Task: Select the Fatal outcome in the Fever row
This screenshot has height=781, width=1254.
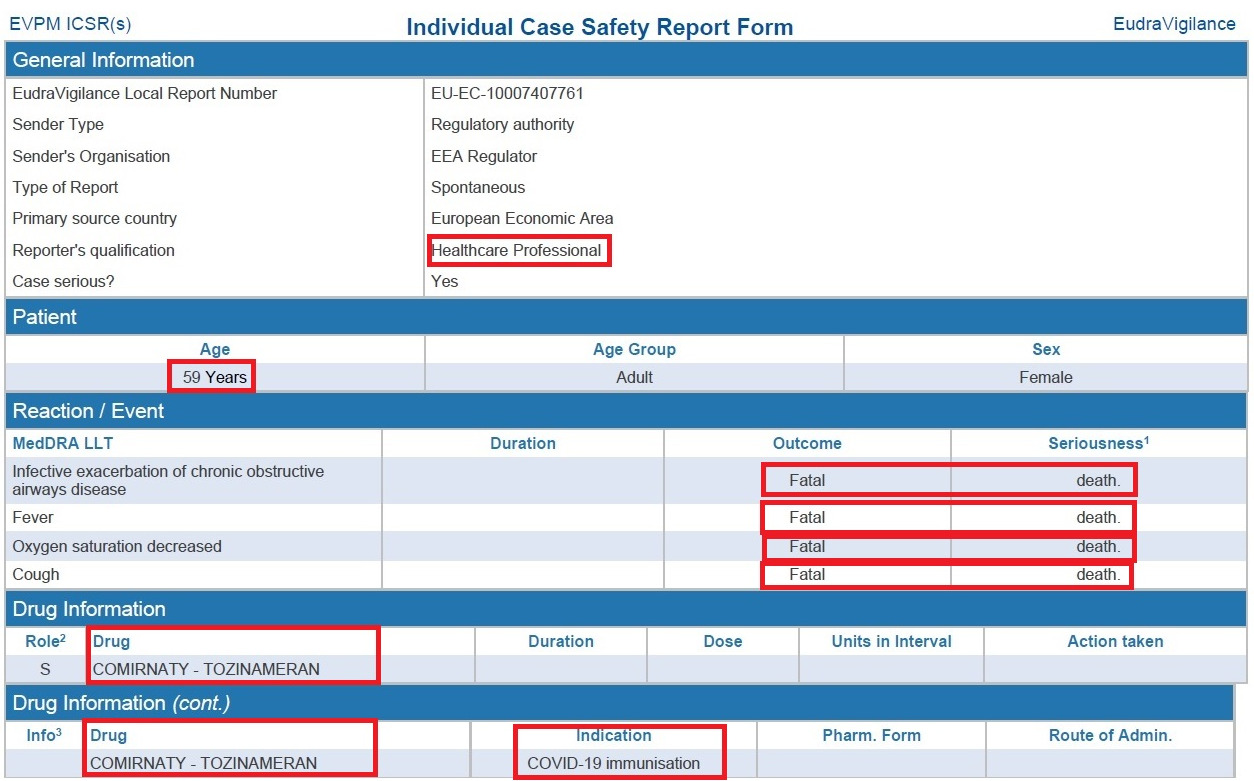Action: click(807, 518)
